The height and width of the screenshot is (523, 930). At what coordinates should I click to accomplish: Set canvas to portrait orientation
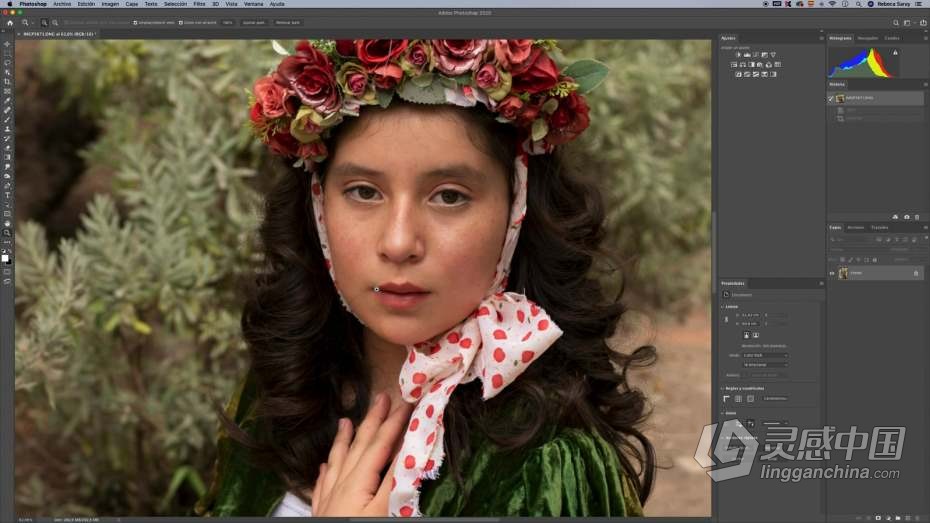tap(746, 335)
